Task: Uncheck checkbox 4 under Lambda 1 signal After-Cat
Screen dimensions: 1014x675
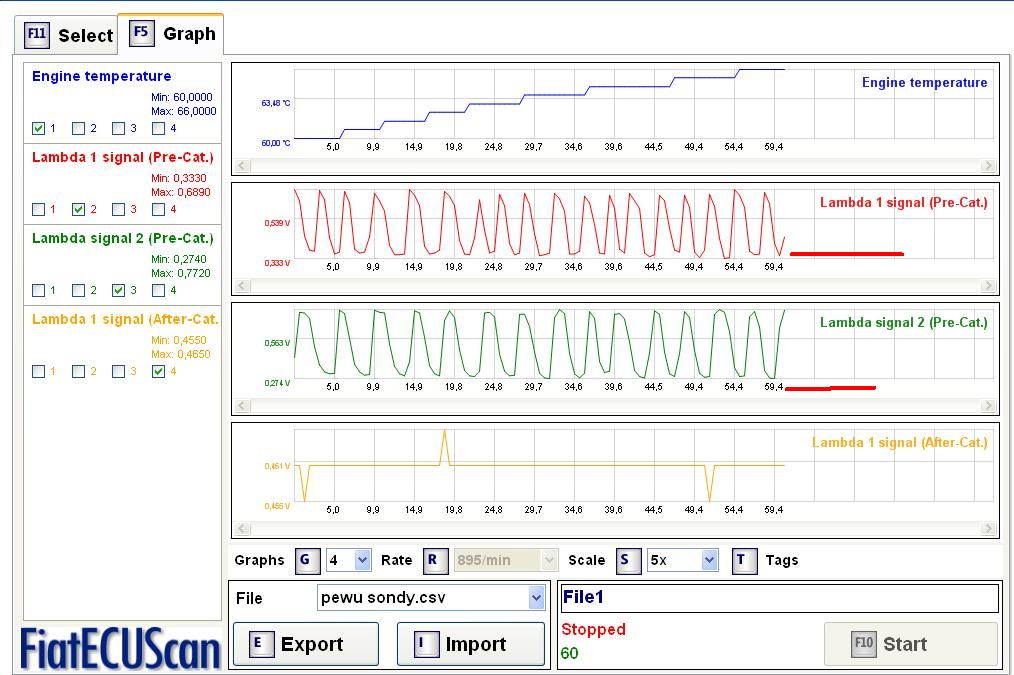Action: point(158,371)
